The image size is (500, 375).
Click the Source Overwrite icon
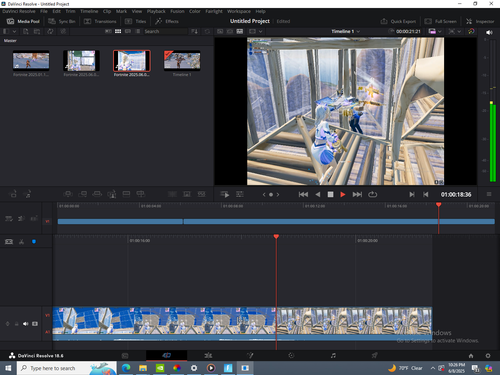141,194
